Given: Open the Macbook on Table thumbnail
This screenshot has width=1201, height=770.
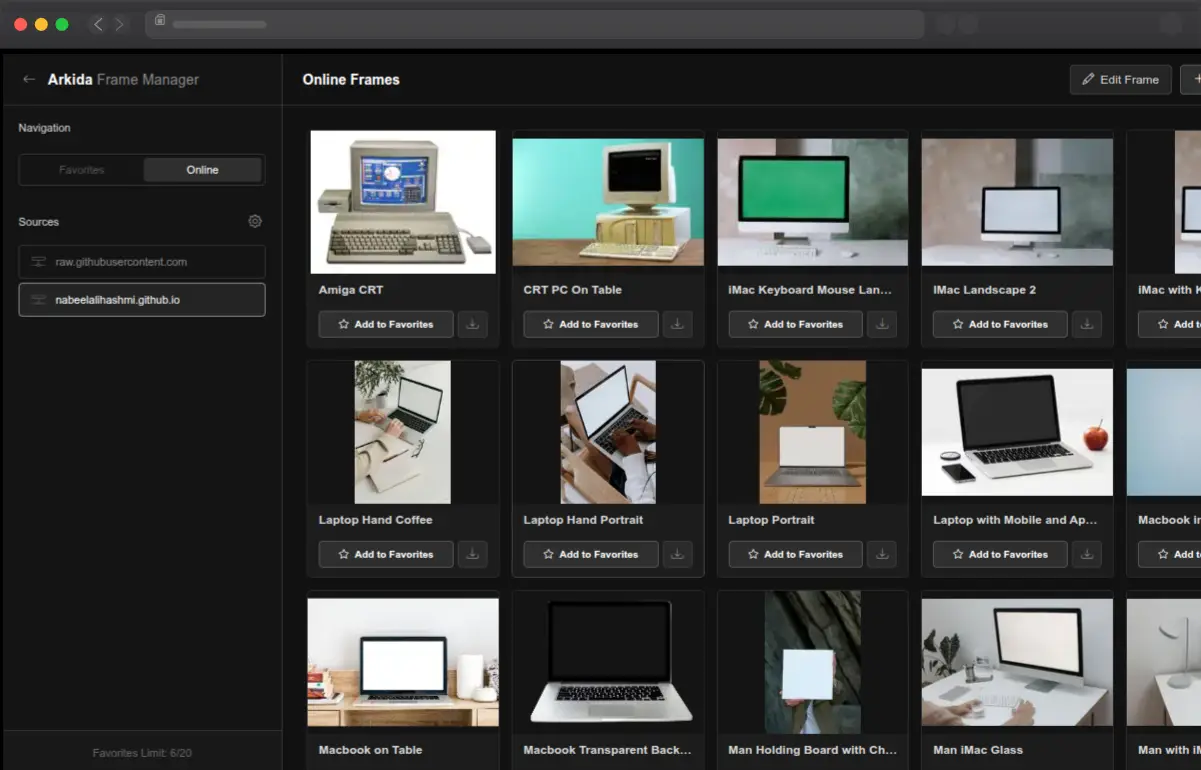Looking at the screenshot, I should point(403,662).
